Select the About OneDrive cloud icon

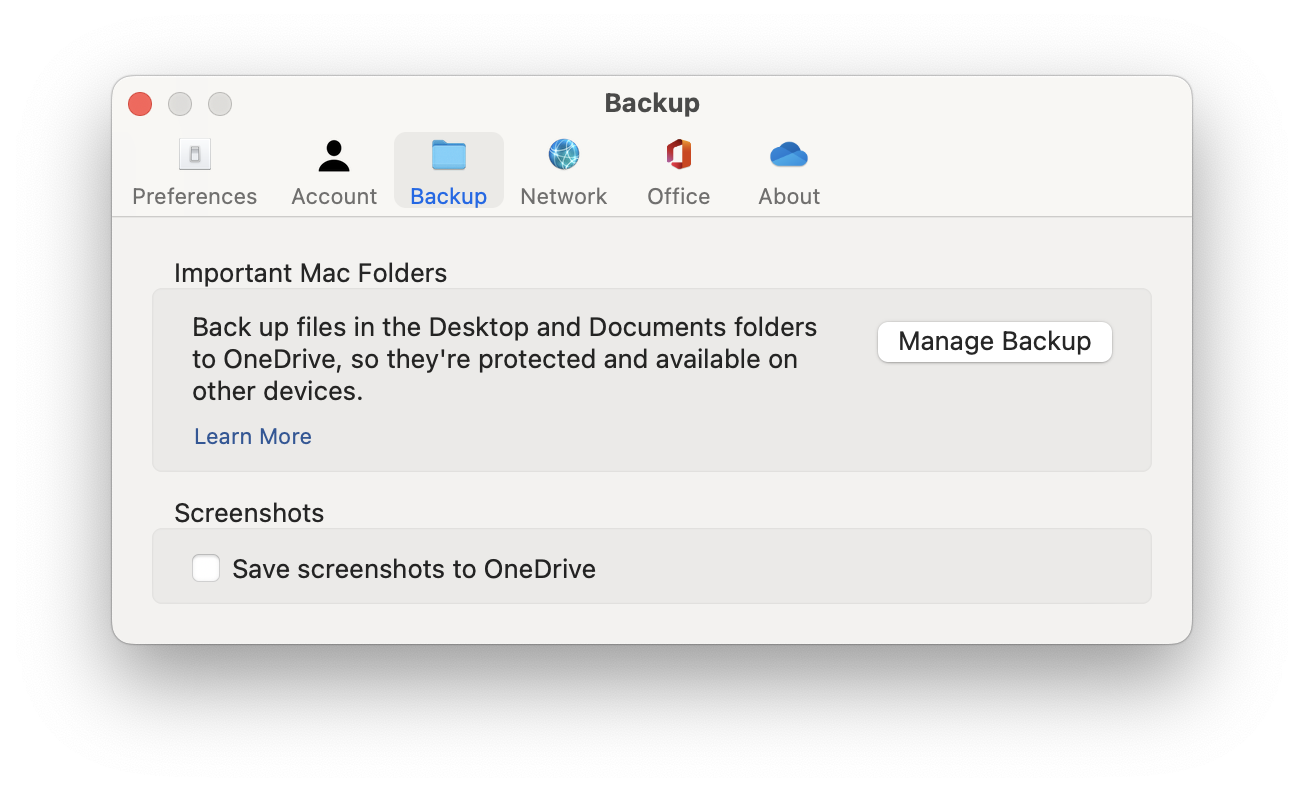(x=789, y=155)
